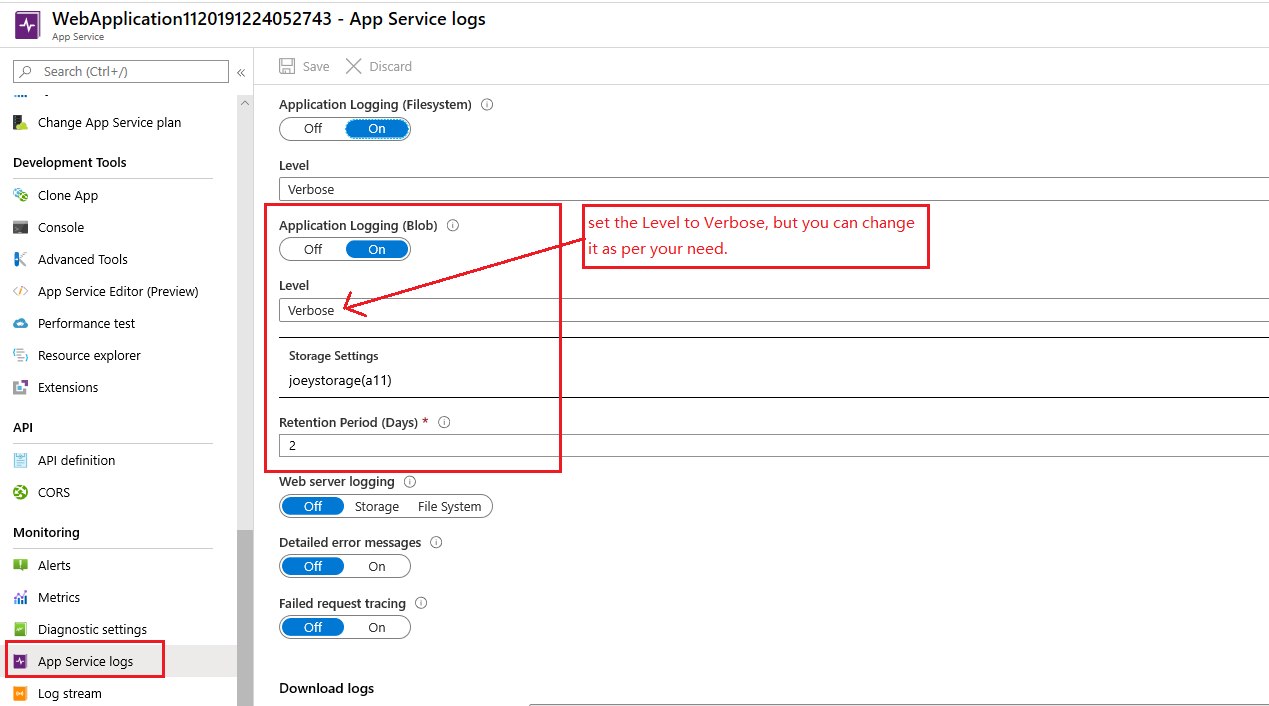Click the Alerts icon
This screenshot has height=706, width=1269.
point(20,565)
